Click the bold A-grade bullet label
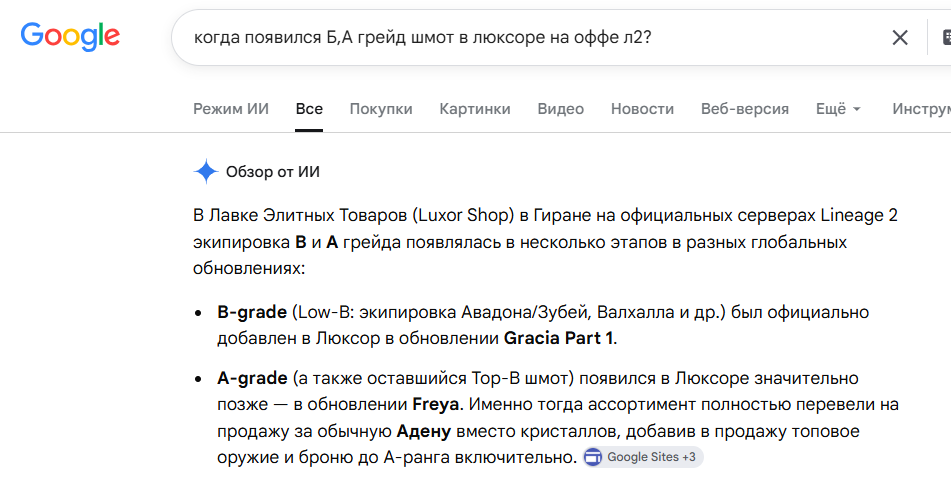The height and width of the screenshot is (489, 951). pos(252,378)
